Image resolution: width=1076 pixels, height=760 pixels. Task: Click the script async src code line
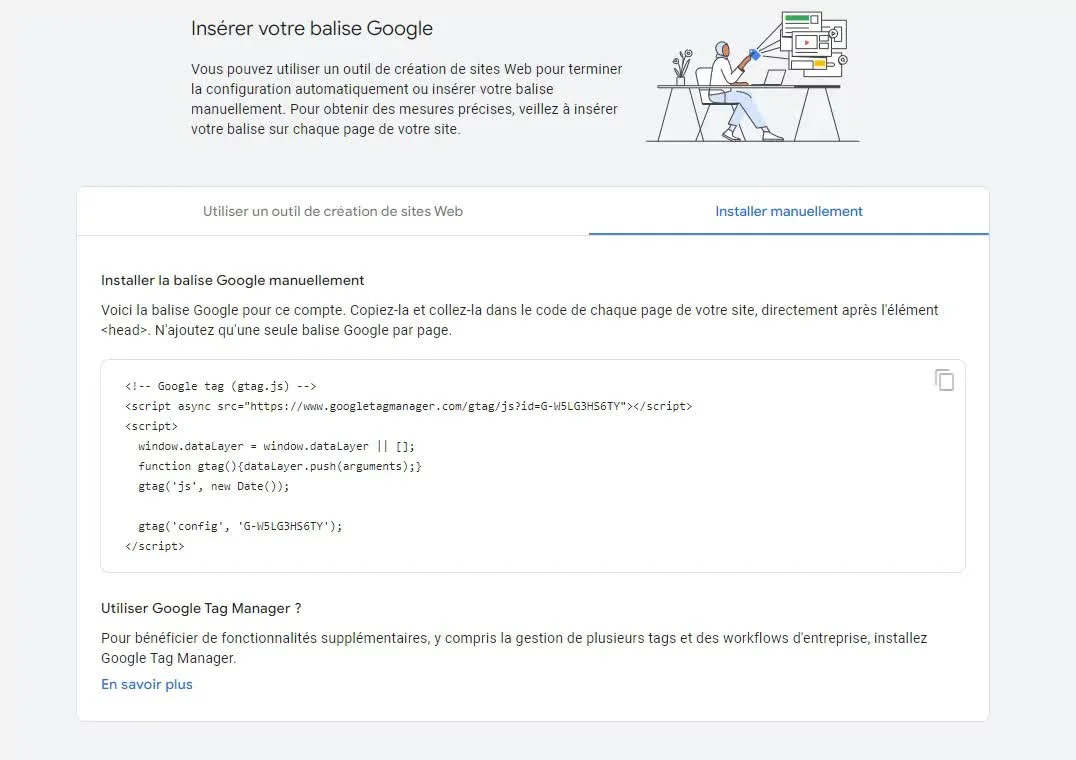click(x=408, y=406)
